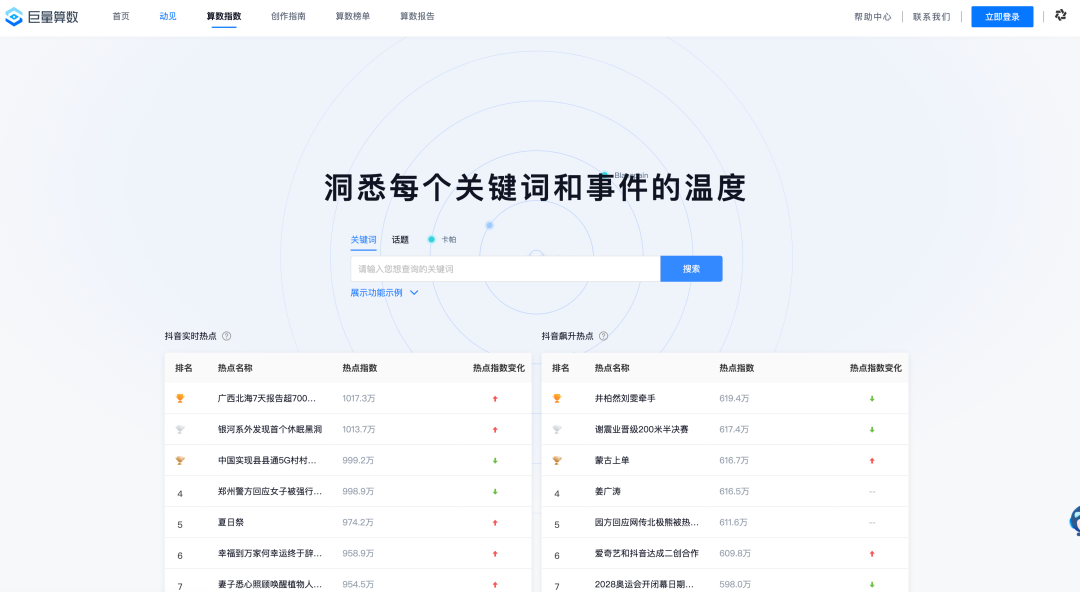Open hot topic 夏日祭
Image resolution: width=1080 pixels, height=592 pixels.
(231, 522)
